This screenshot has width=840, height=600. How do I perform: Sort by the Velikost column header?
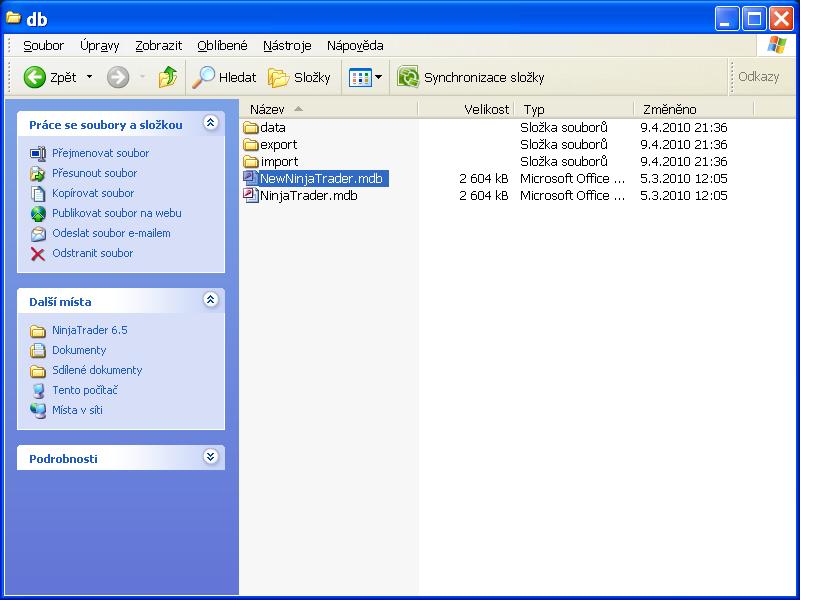click(x=466, y=109)
